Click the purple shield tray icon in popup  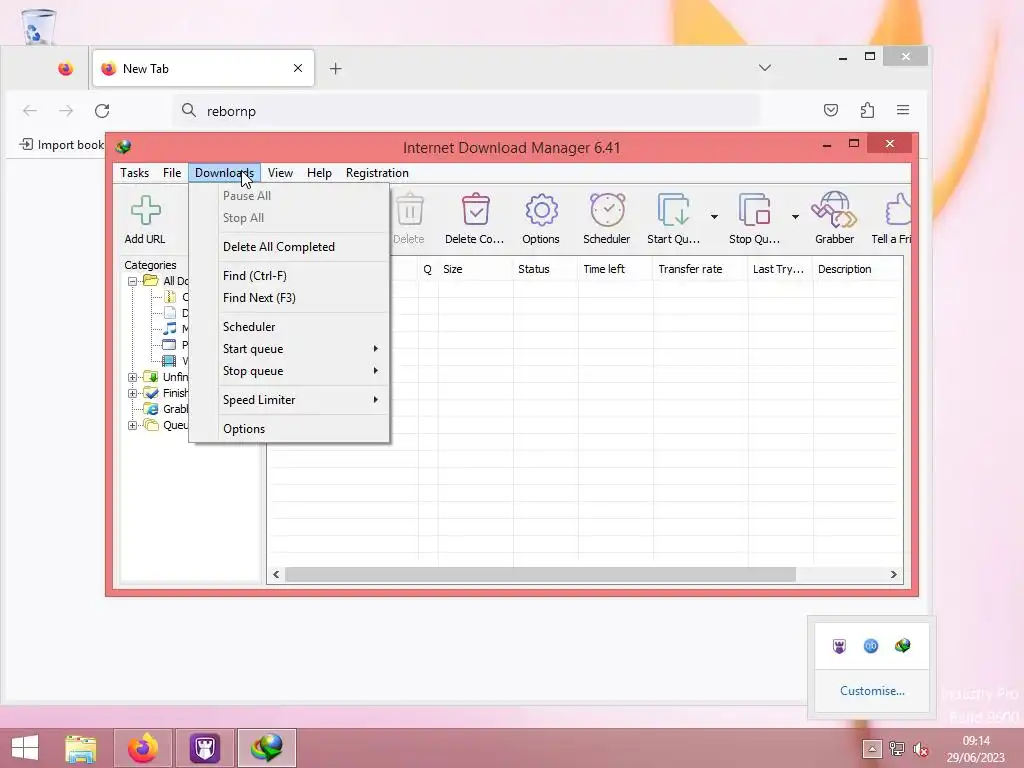click(839, 646)
